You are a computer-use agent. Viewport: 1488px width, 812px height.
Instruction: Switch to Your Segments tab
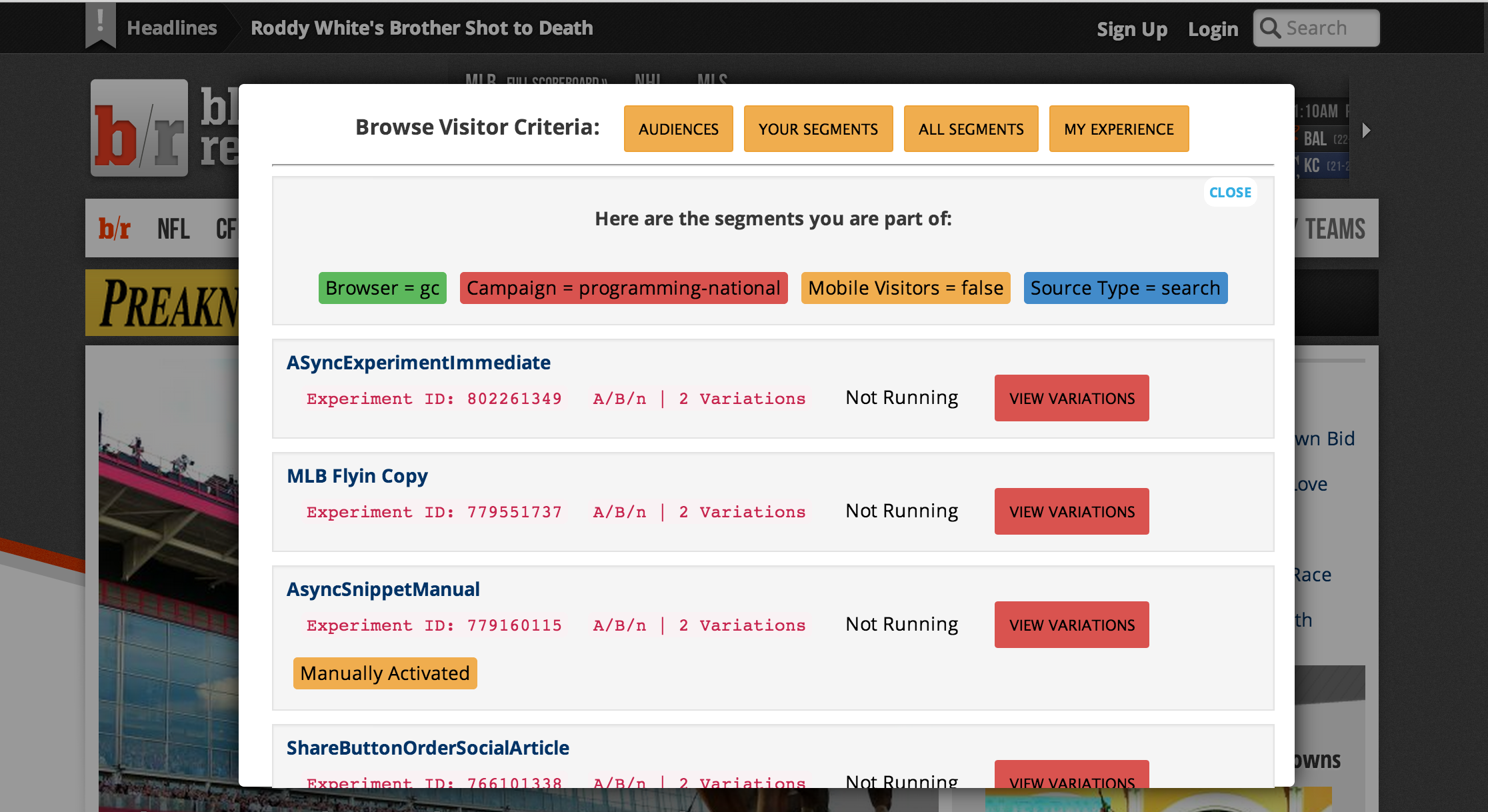[x=818, y=129]
